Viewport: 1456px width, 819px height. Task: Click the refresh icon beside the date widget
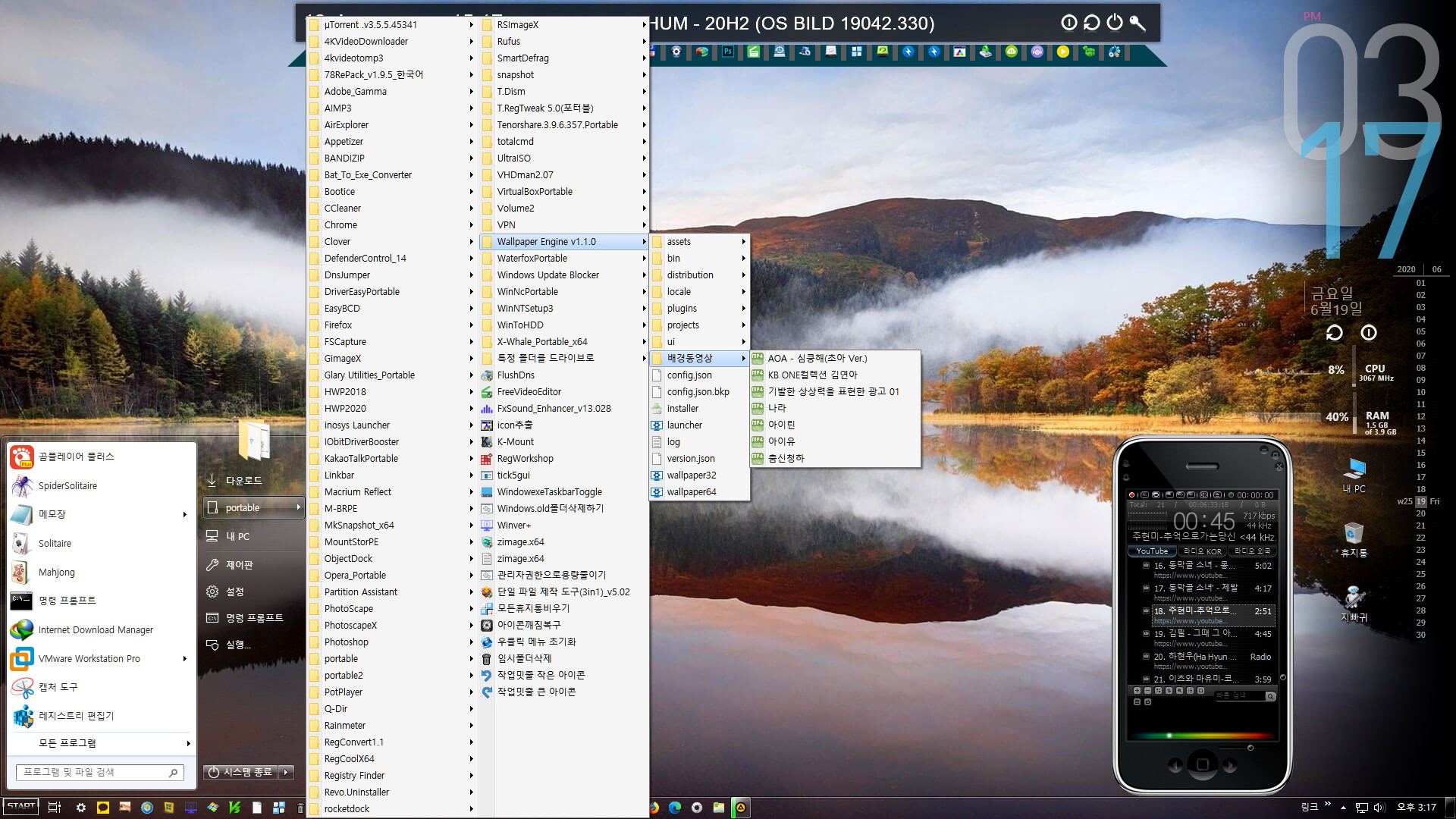(x=1334, y=332)
